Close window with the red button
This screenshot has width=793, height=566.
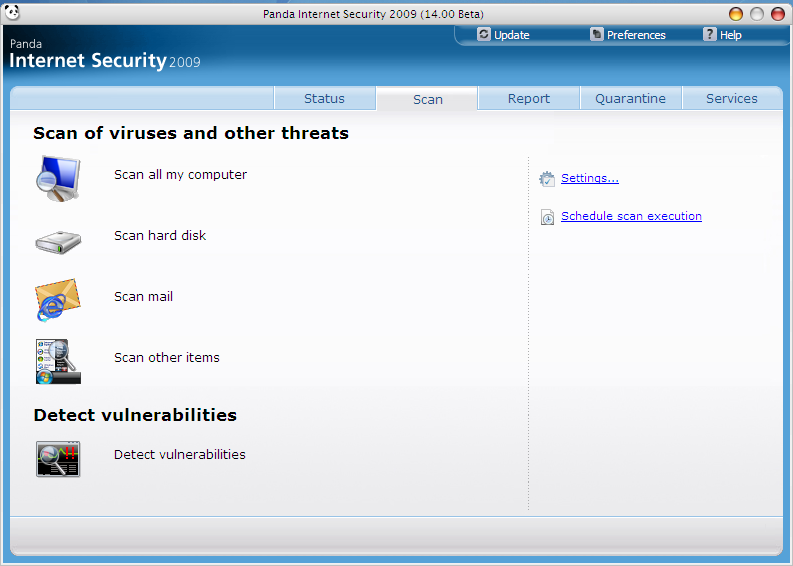tap(777, 14)
